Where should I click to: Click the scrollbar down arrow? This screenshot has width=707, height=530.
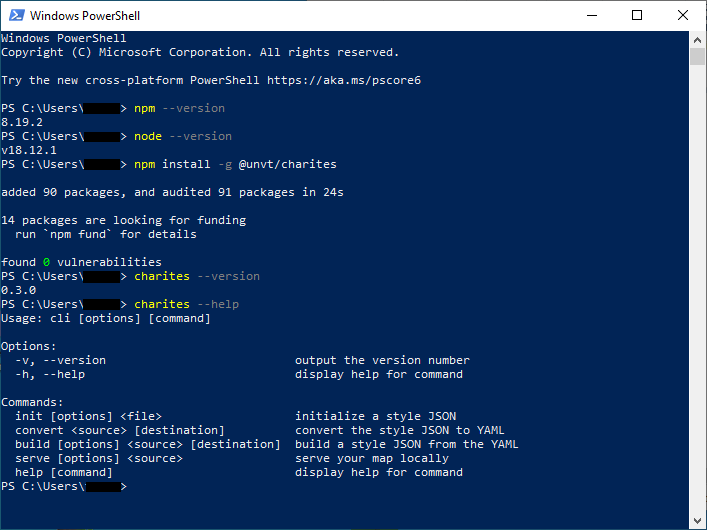pos(698,521)
